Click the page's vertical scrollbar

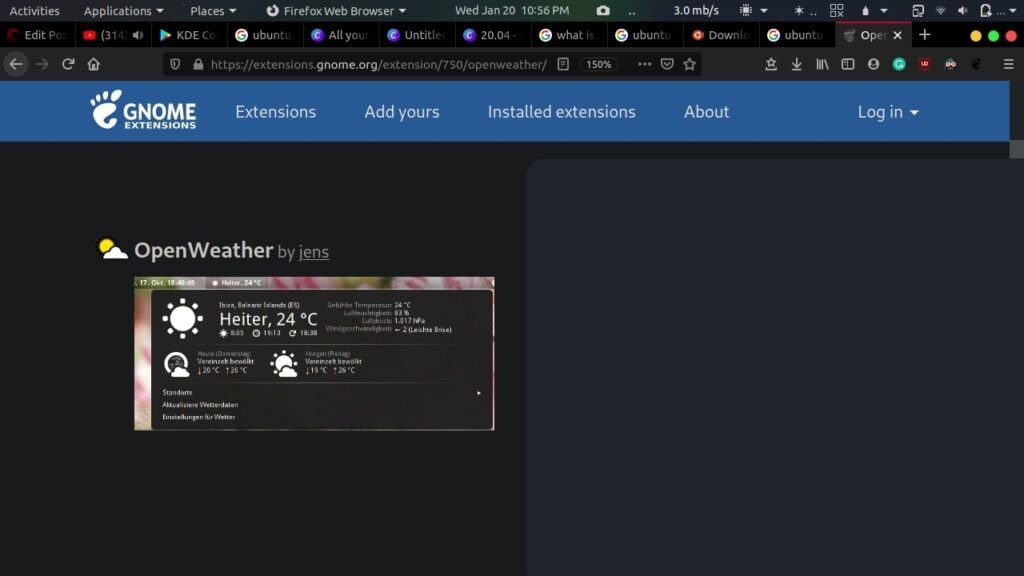click(1016, 149)
